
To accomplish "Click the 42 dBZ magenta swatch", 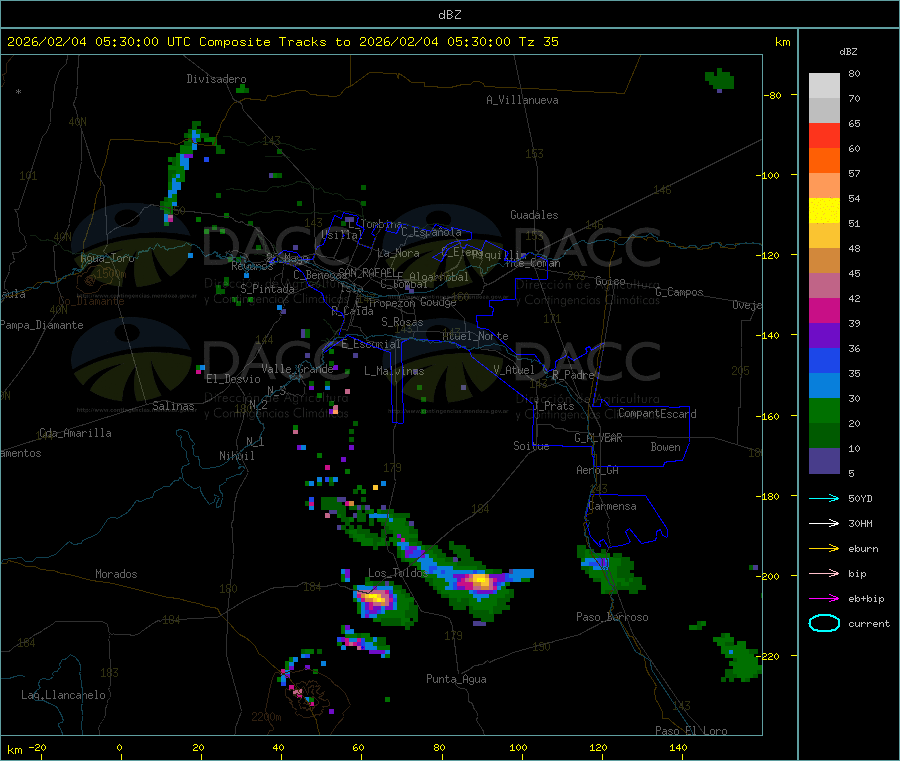I will (x=824, y=310).
